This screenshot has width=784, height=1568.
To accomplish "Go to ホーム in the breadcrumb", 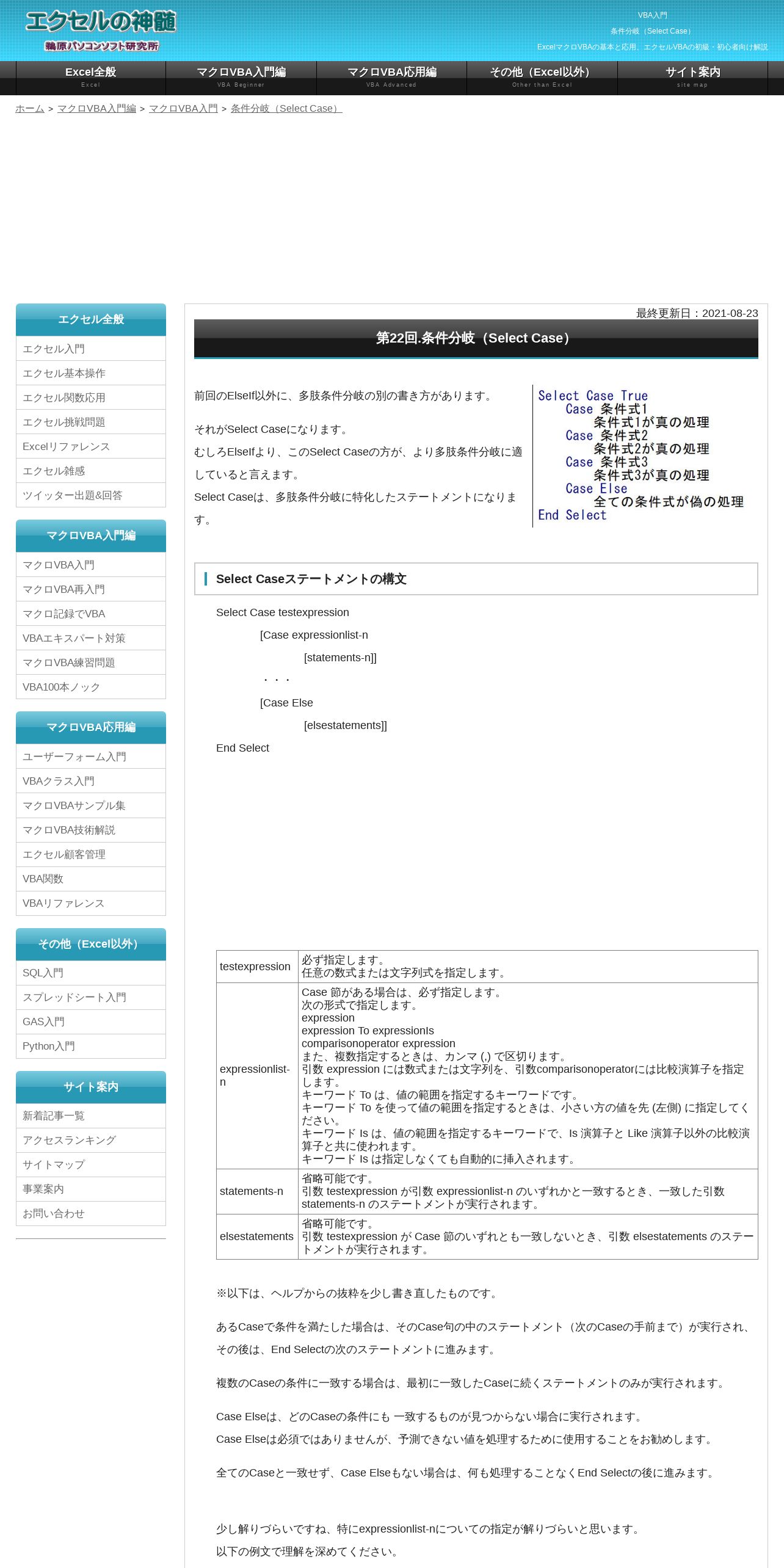I will tap(30, 108).
